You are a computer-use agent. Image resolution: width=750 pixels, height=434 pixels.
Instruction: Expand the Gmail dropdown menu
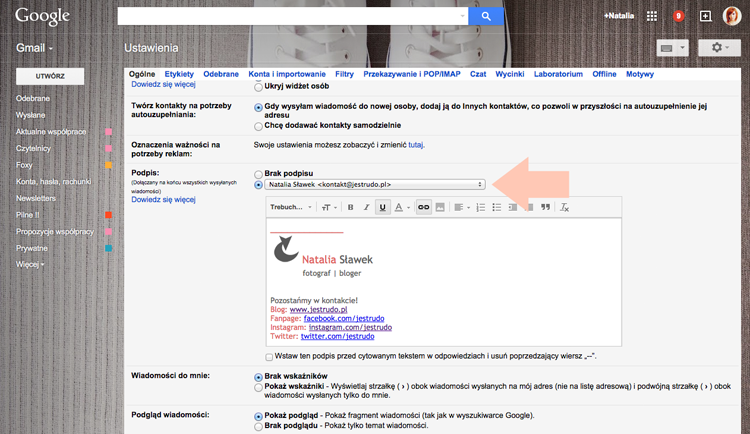pos(34,48)
